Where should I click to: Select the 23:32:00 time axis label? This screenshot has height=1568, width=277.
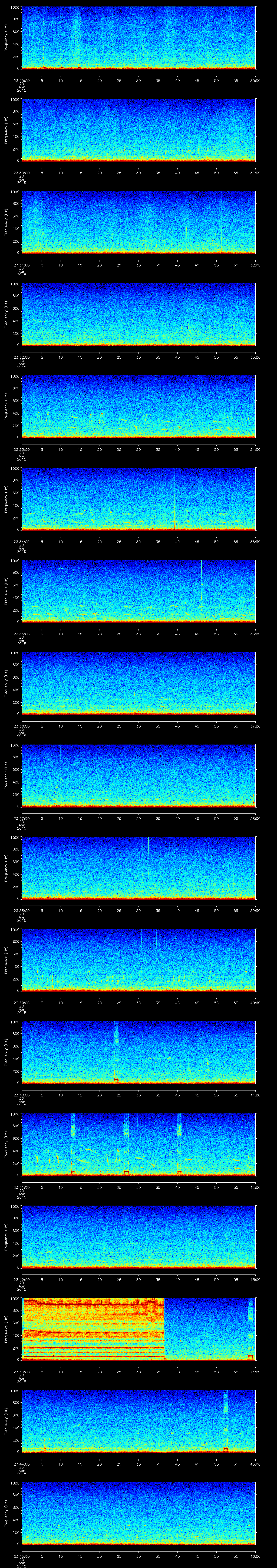[21, 357]
